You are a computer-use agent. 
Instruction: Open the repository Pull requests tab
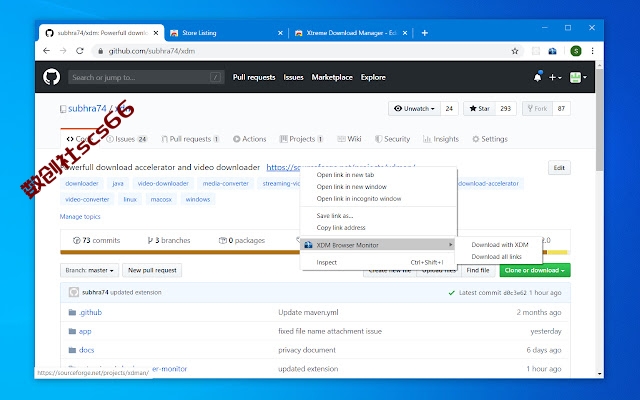(x=190, y=139)
